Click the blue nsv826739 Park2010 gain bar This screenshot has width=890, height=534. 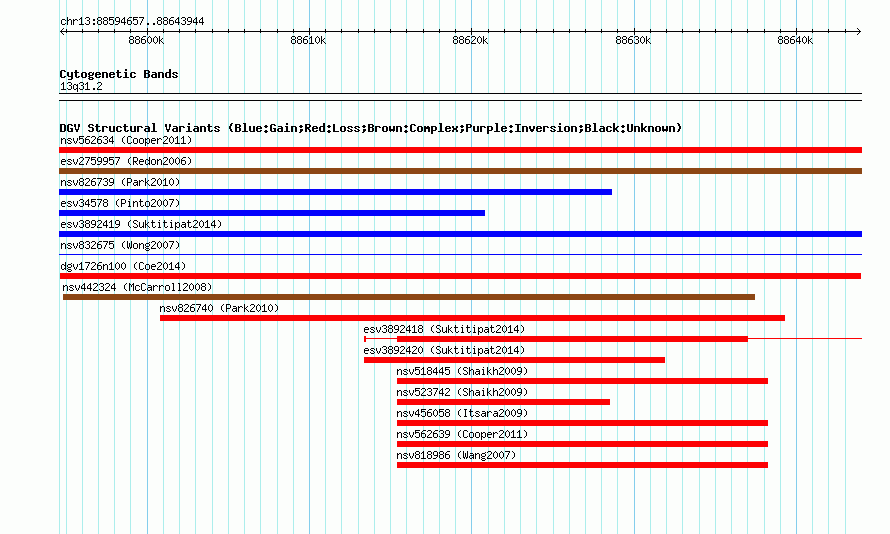(335, 192)
